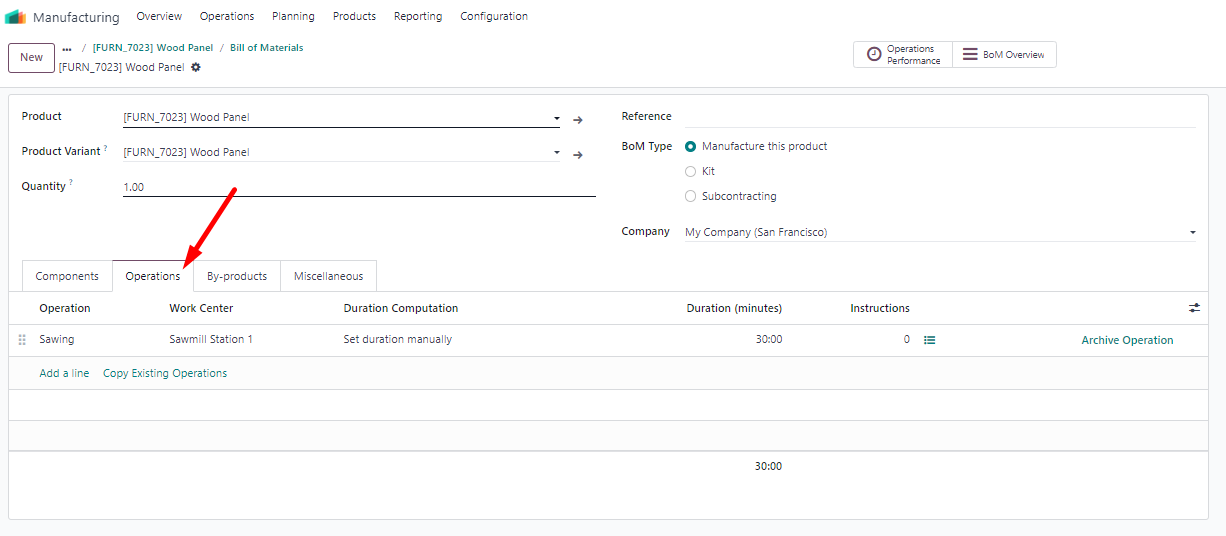1226x536 pixels.
Task: Click the Sawing row drag handle
Action: pos(22,340)
